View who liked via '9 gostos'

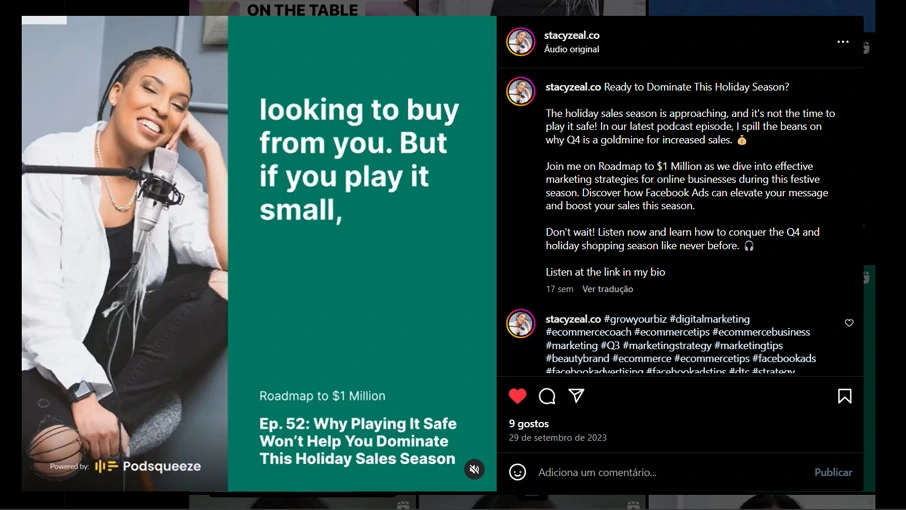pos(529,424)
